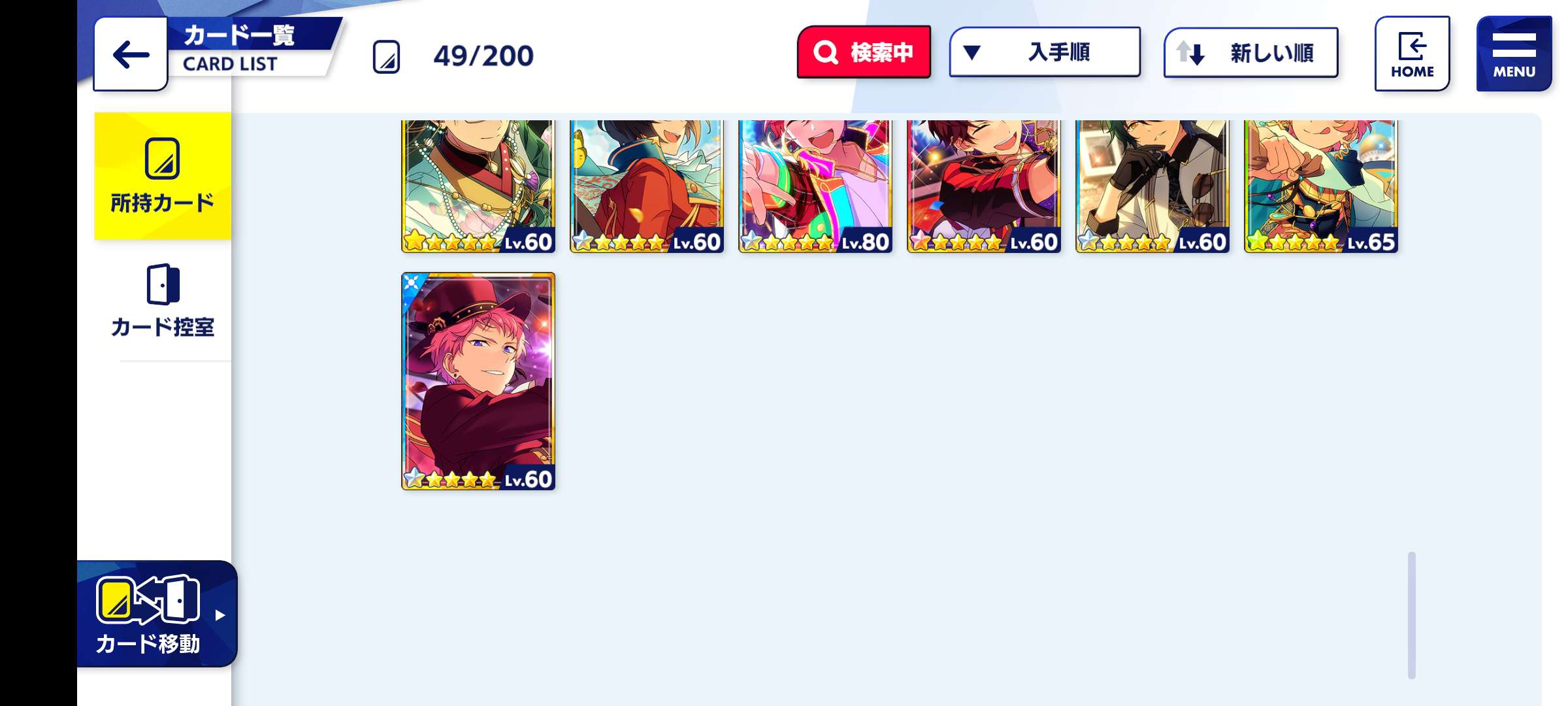
Task: Switch to the カード控室 tab
Action: pos(163,301)
